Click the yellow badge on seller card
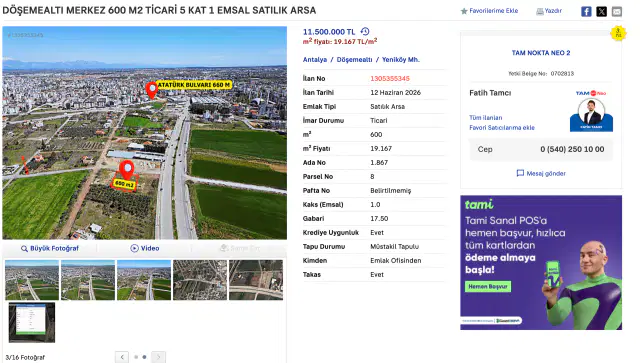The image size is (640, 363). 618,33
